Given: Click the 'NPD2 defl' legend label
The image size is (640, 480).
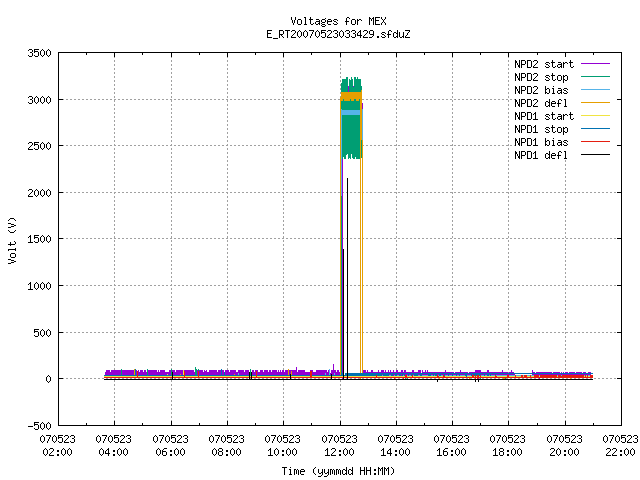Looking at the screenshot, I should coord(541,103).
